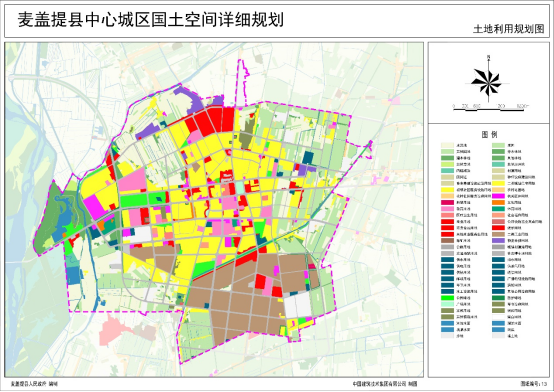Click the 麦盖提县人民政府 编制 footer text
Viewport: 554px width, 392px height.
click(34, 384)
